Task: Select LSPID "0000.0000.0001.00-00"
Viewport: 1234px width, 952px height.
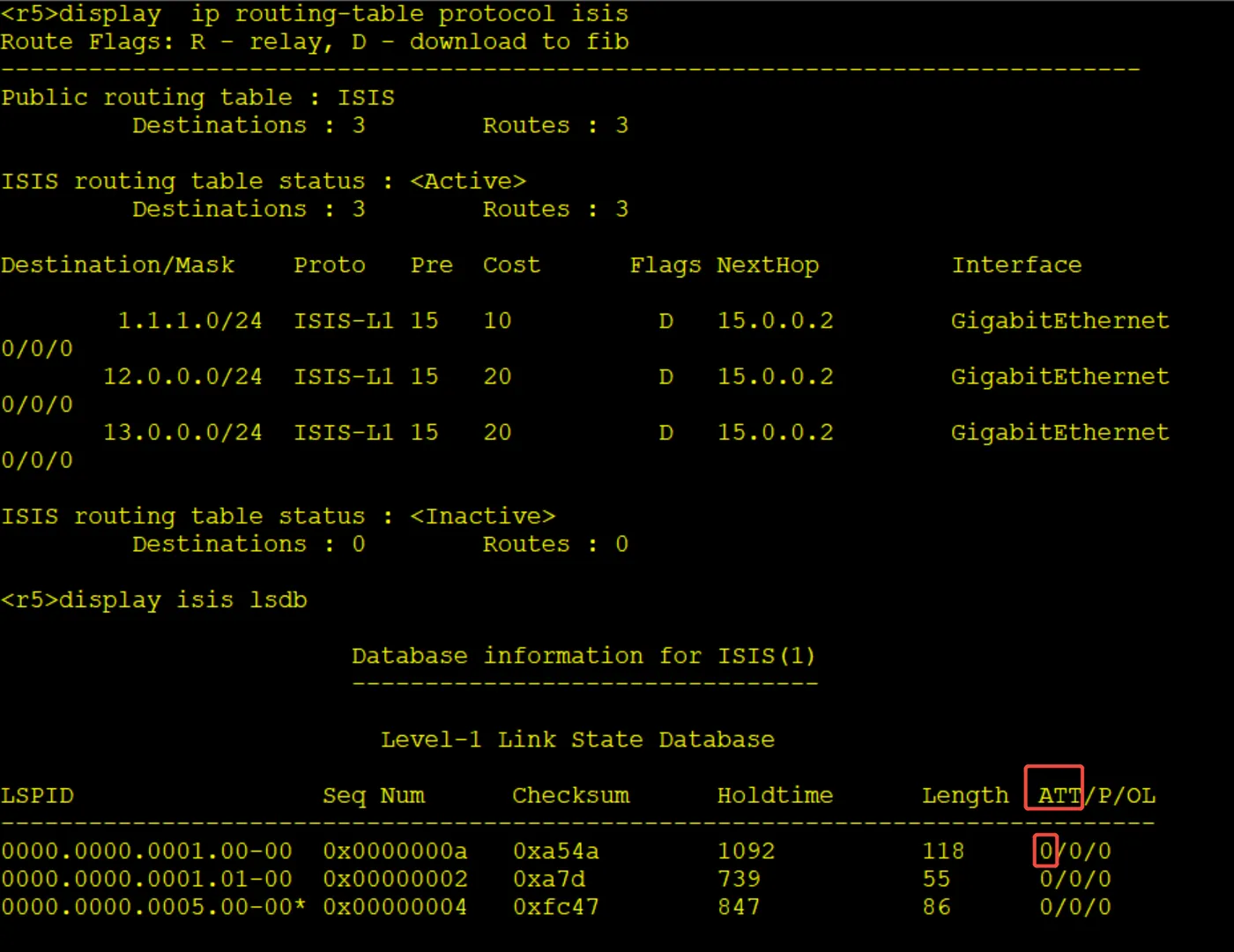Action: coord(147,852)
